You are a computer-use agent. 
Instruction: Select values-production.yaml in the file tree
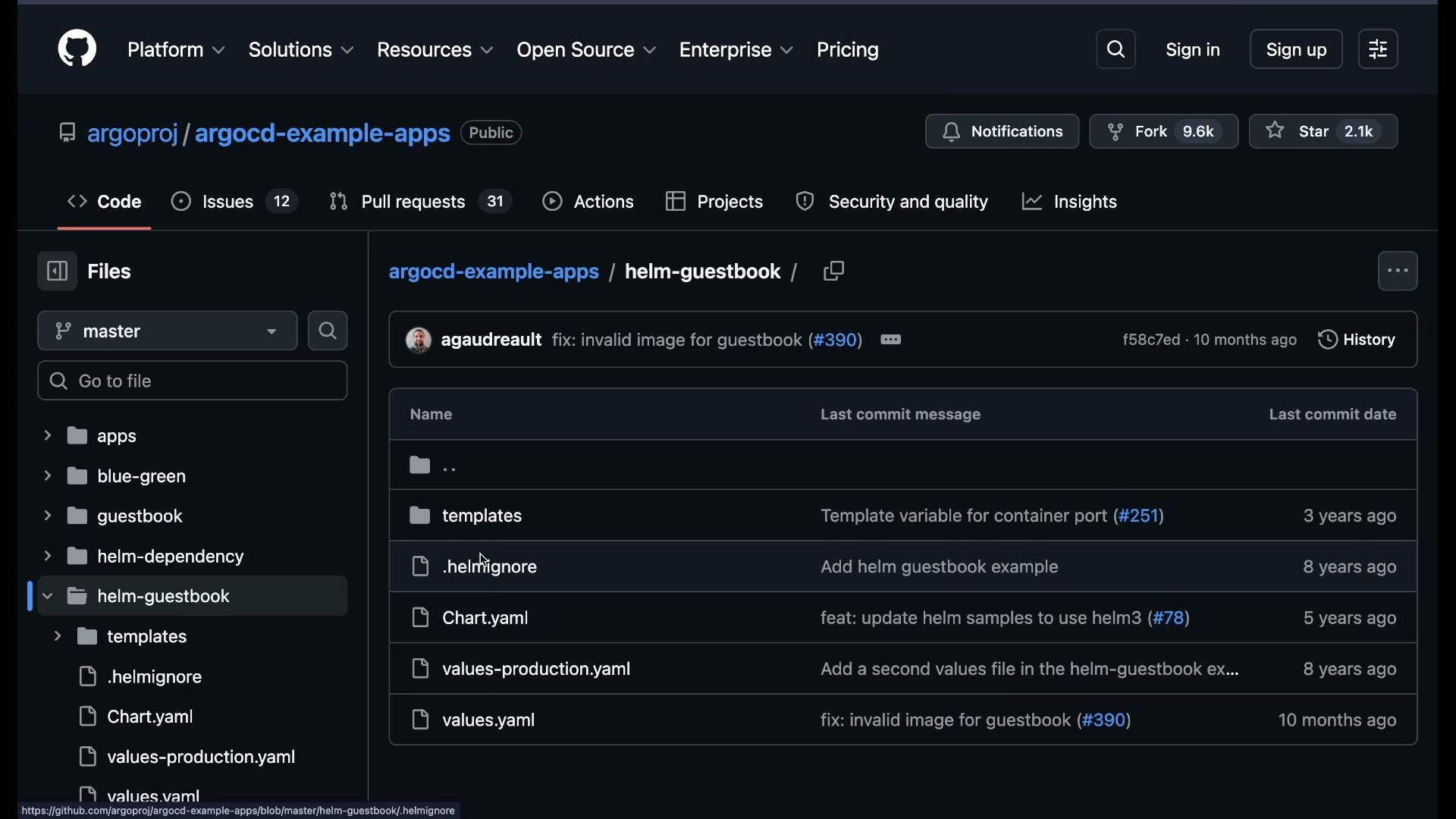[x=201, y=758]
